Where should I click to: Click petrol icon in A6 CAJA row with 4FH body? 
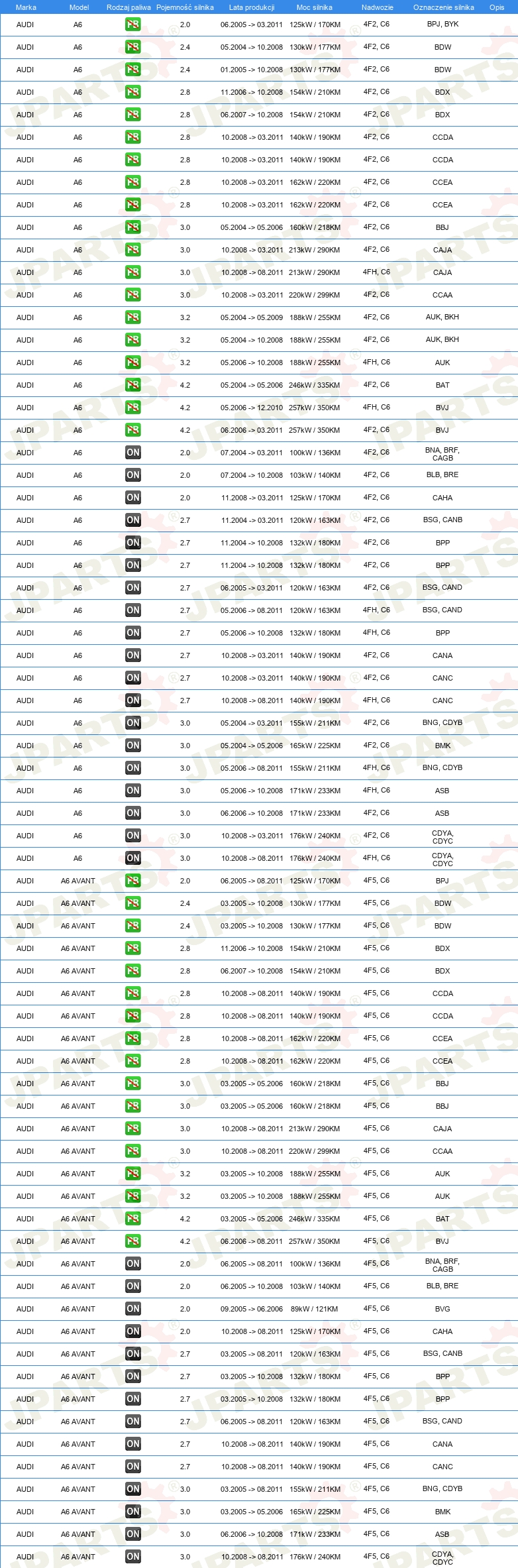[x=133, y=272]
